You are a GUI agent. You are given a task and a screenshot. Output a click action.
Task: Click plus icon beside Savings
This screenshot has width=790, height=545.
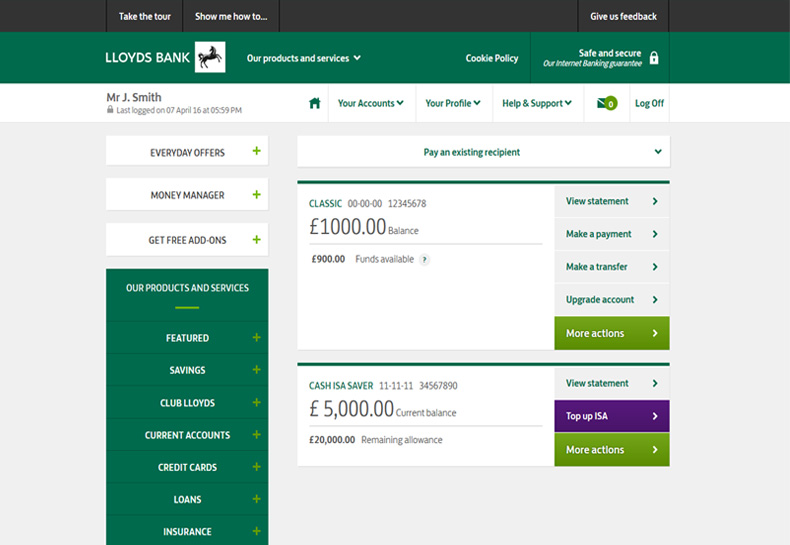tap(256, 370)
